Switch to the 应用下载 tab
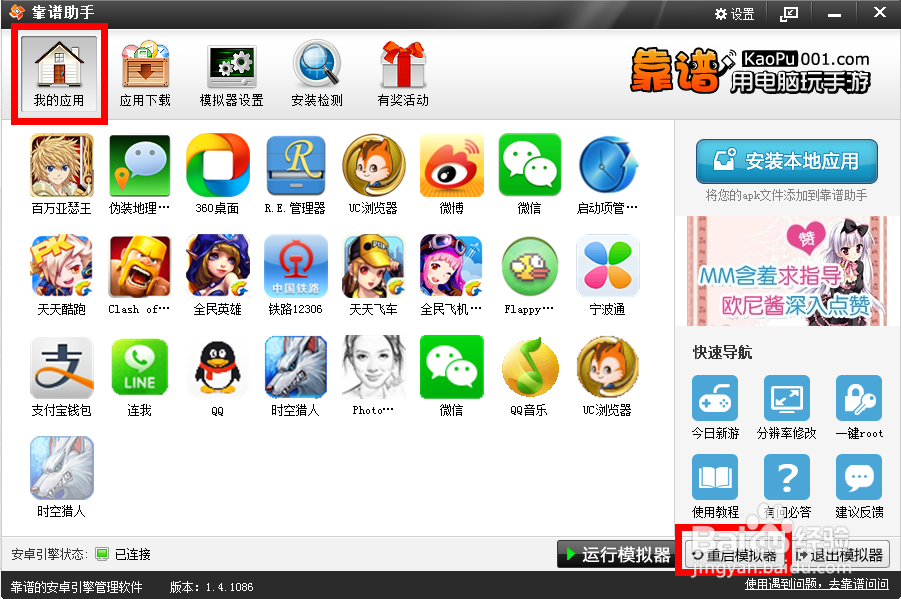The width and height of the screenshot is (901, 599). tap(145, 73)
